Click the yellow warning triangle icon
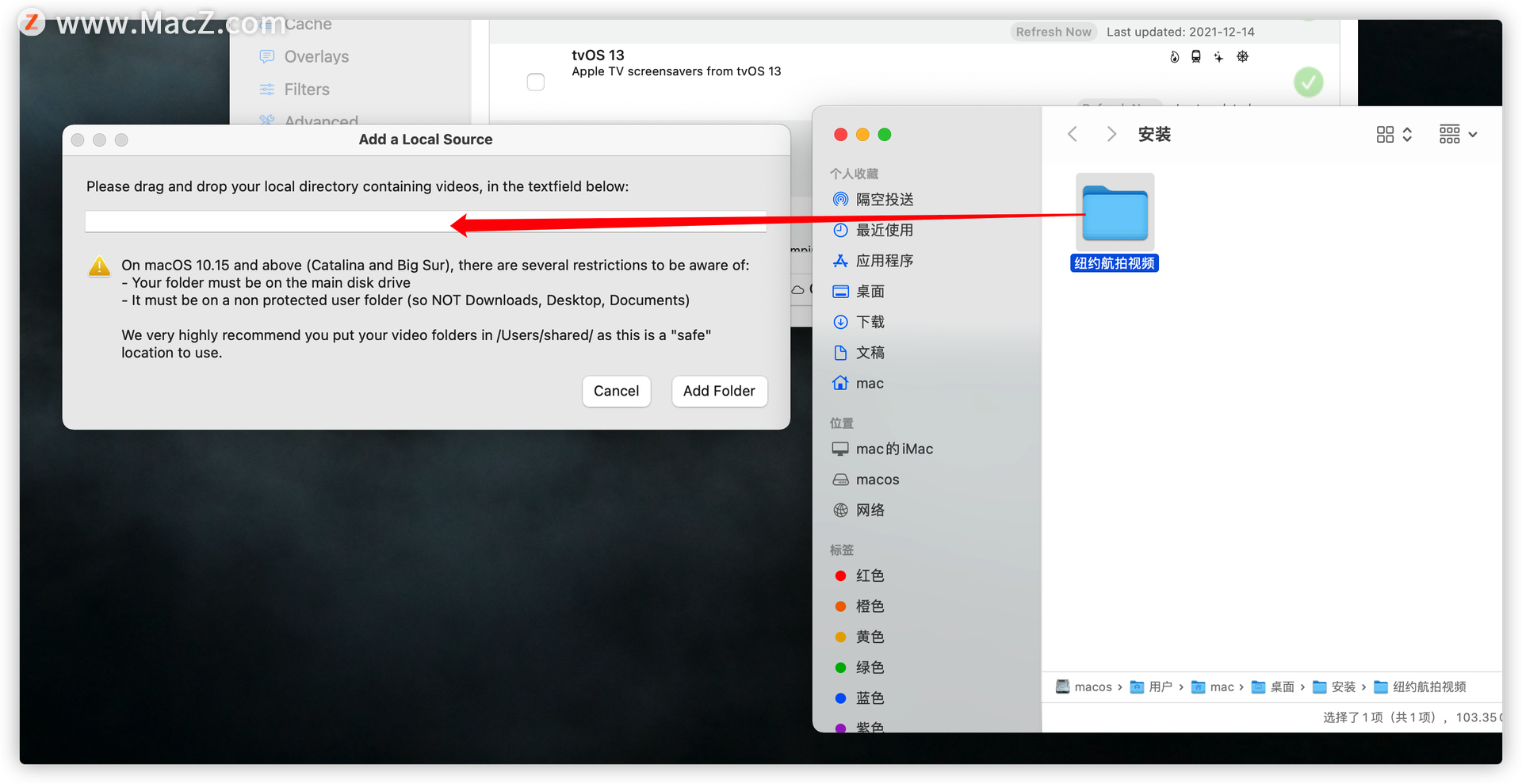 click(x=99, y=266)
